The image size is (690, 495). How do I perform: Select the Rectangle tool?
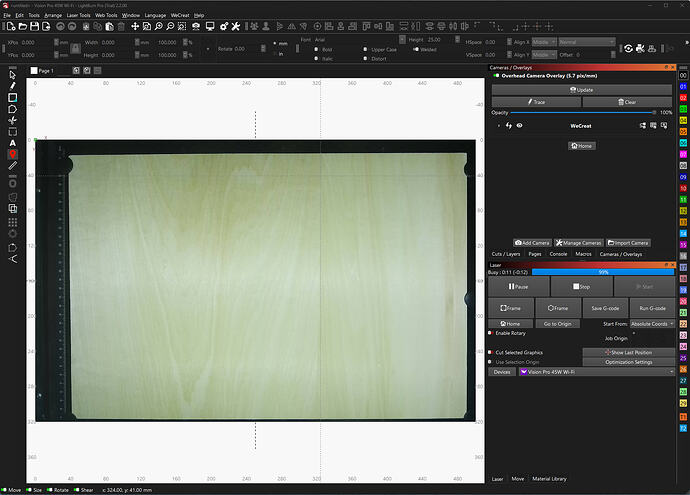pyautogui.click(x=12, y=97)
